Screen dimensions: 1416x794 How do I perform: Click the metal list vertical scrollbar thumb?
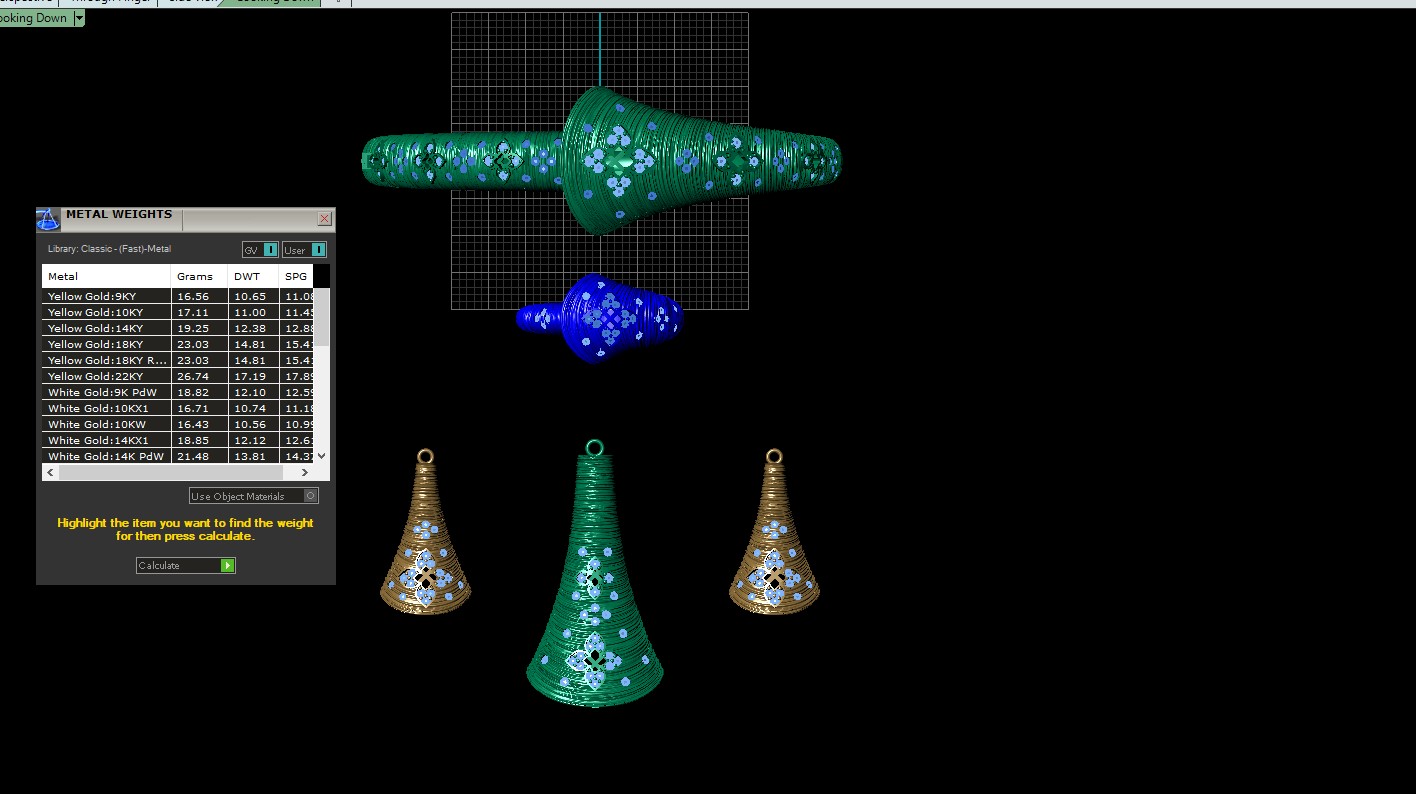(x=321, y=318)
